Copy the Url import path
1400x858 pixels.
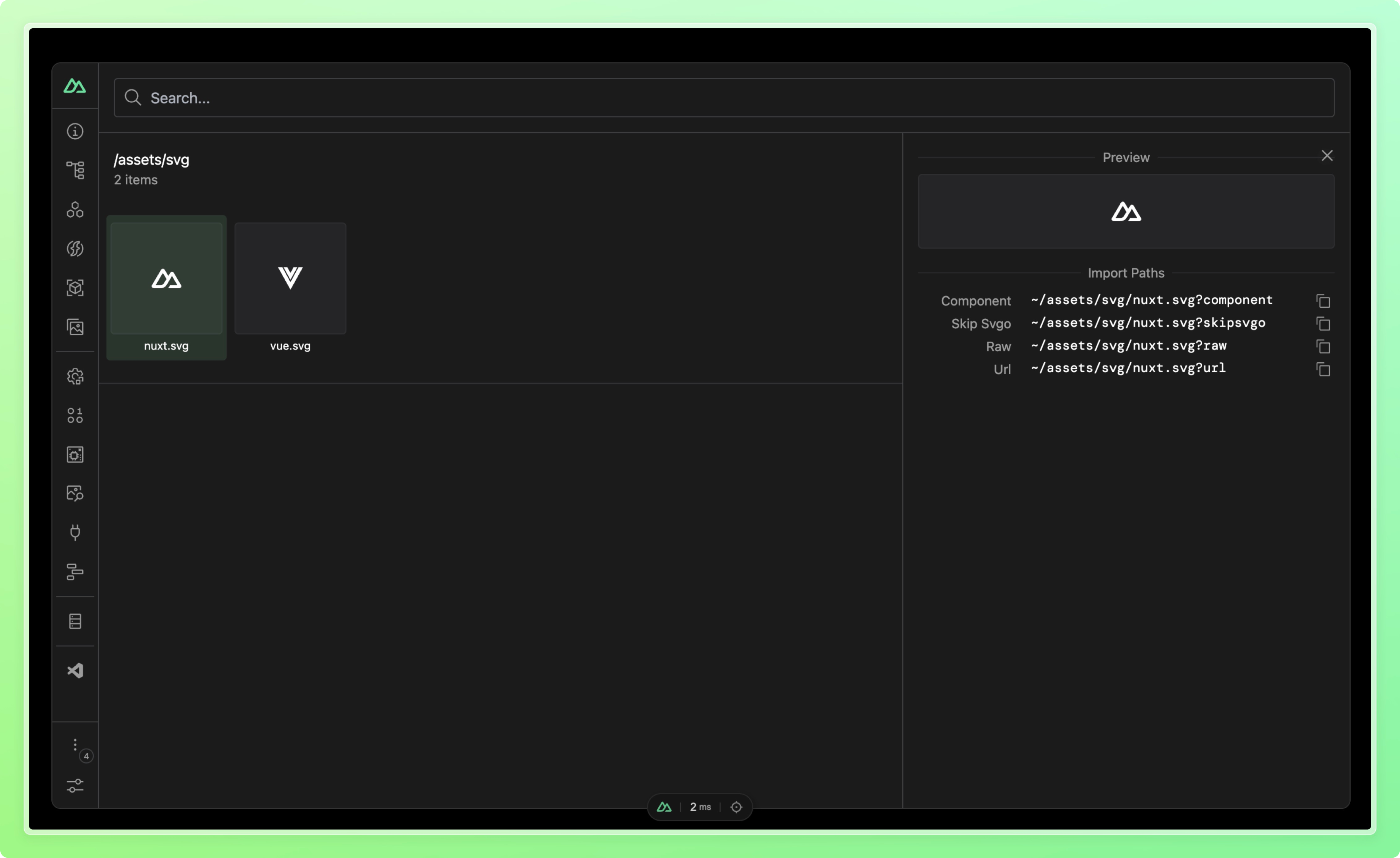[1323, 369]
